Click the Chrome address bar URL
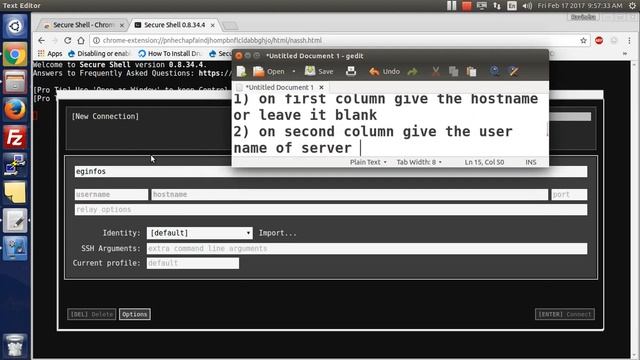The width and height of the screenshot is (640, 360). pyautogui.click(x=212, y=40)
